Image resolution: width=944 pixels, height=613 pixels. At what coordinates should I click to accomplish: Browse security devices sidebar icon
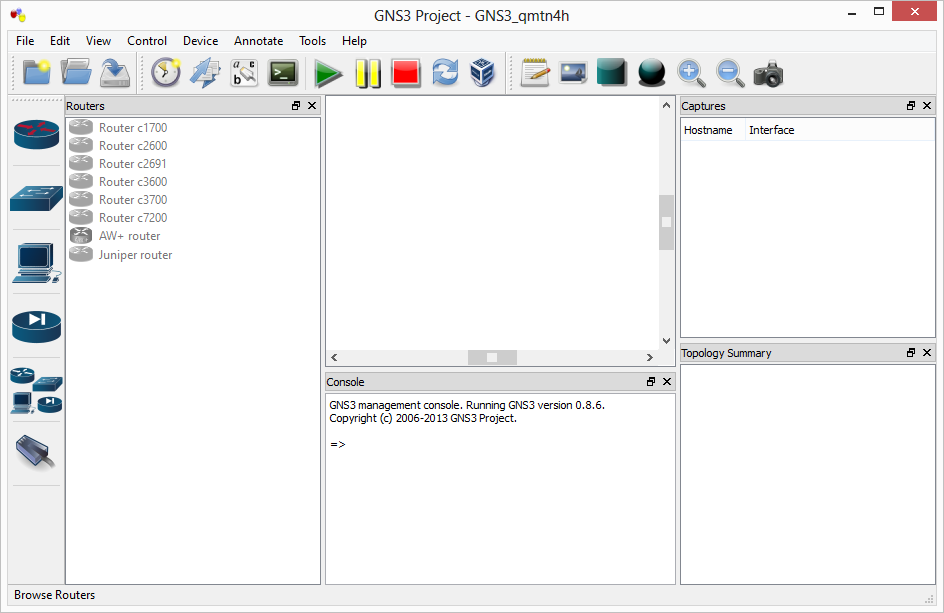[x=36, y=326]
